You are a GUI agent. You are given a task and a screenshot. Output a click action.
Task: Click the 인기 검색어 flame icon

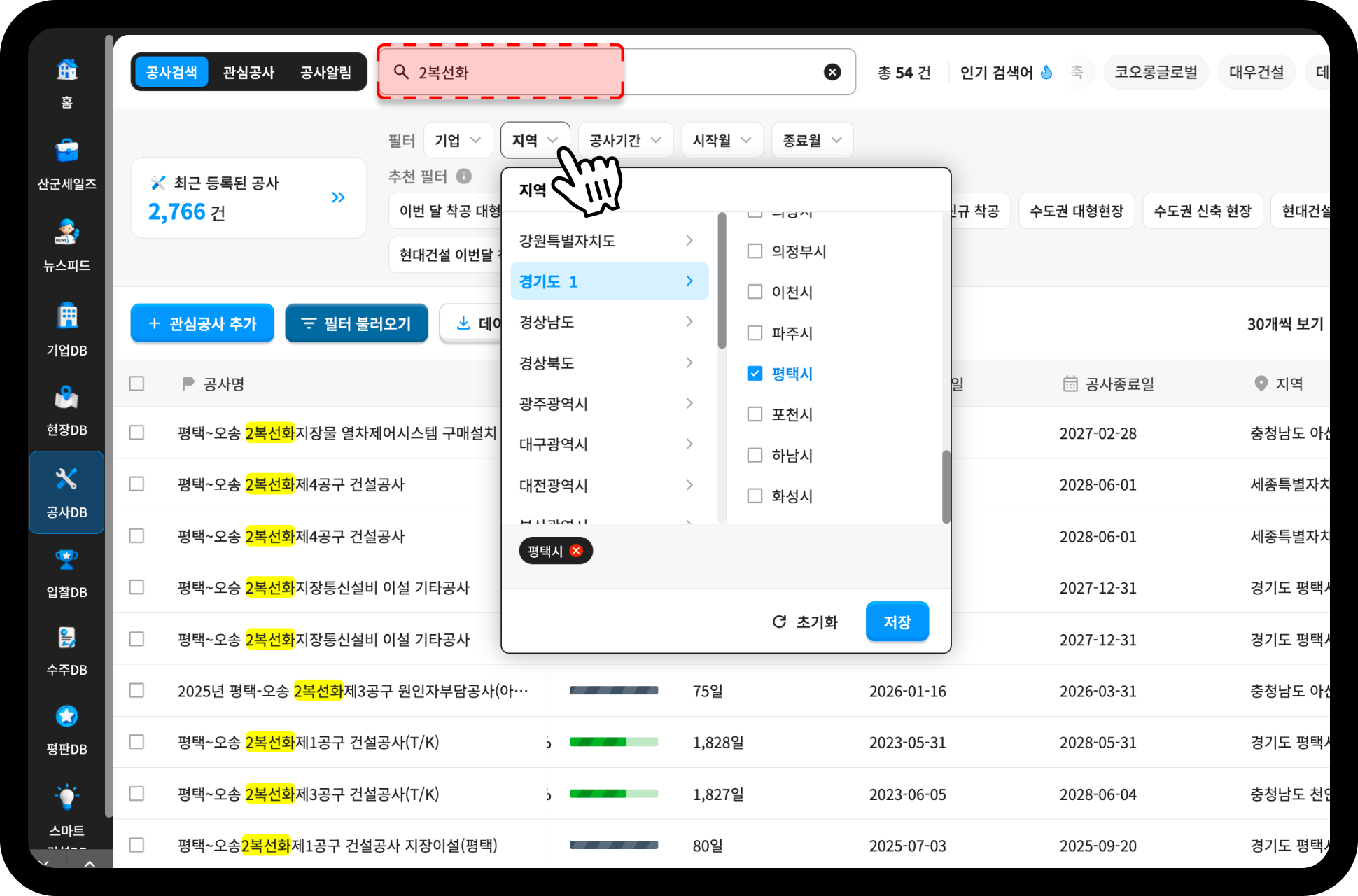pyautogui.click(x=1046, y=72)
